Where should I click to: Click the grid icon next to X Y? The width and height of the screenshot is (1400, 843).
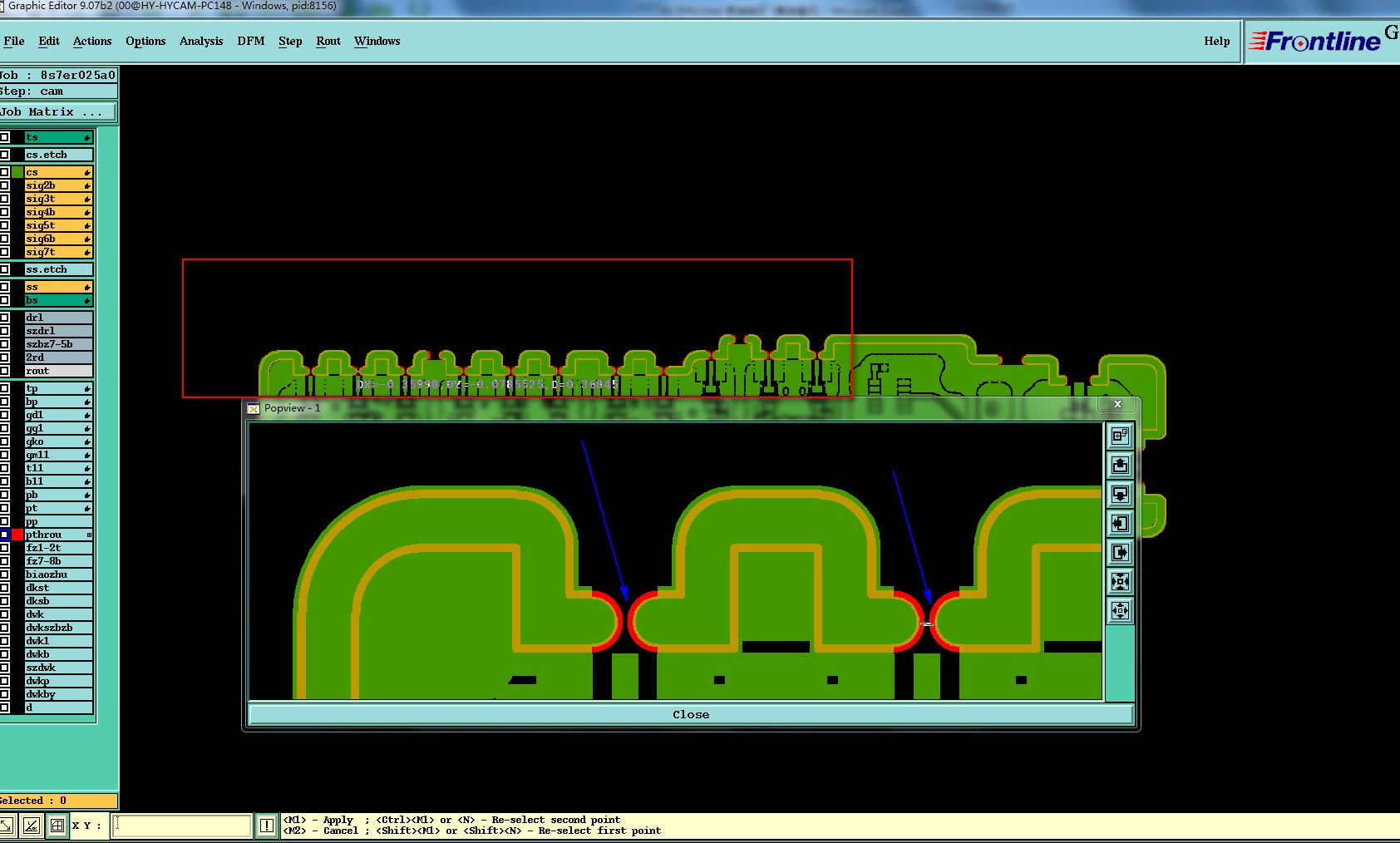tap(57, 826)
